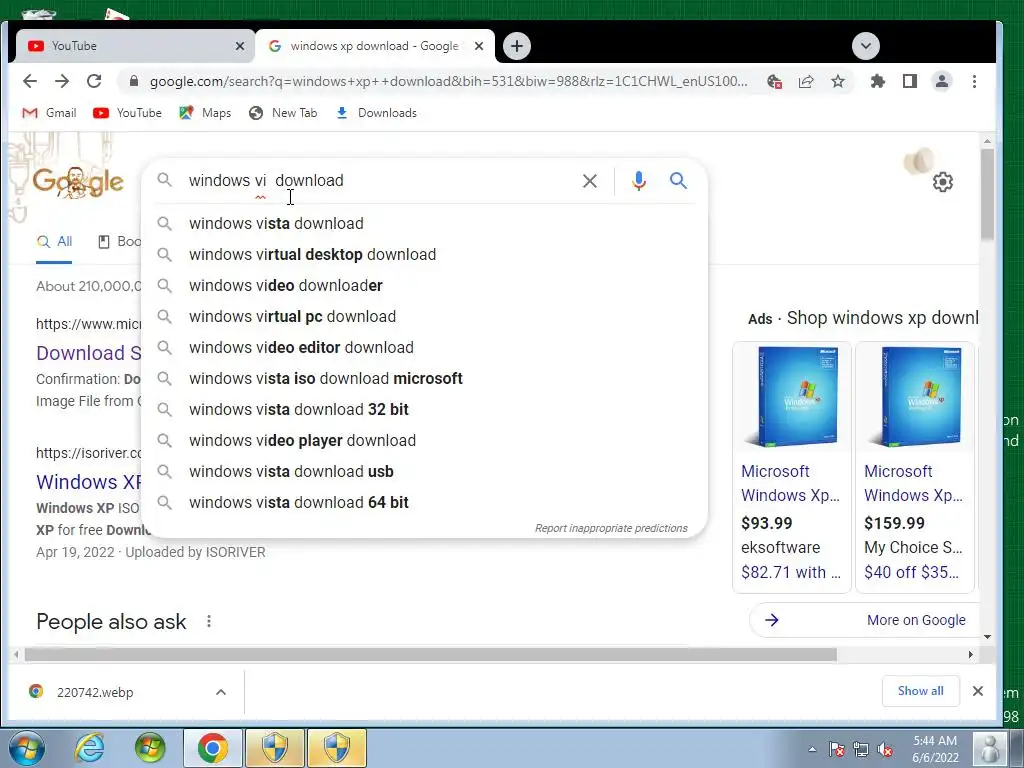The width and height of the screenshot is (1024, 768).
Task: Choose suggestion windows vista download 32 bit
Action: pyautogui.click(x=424, y=409)
